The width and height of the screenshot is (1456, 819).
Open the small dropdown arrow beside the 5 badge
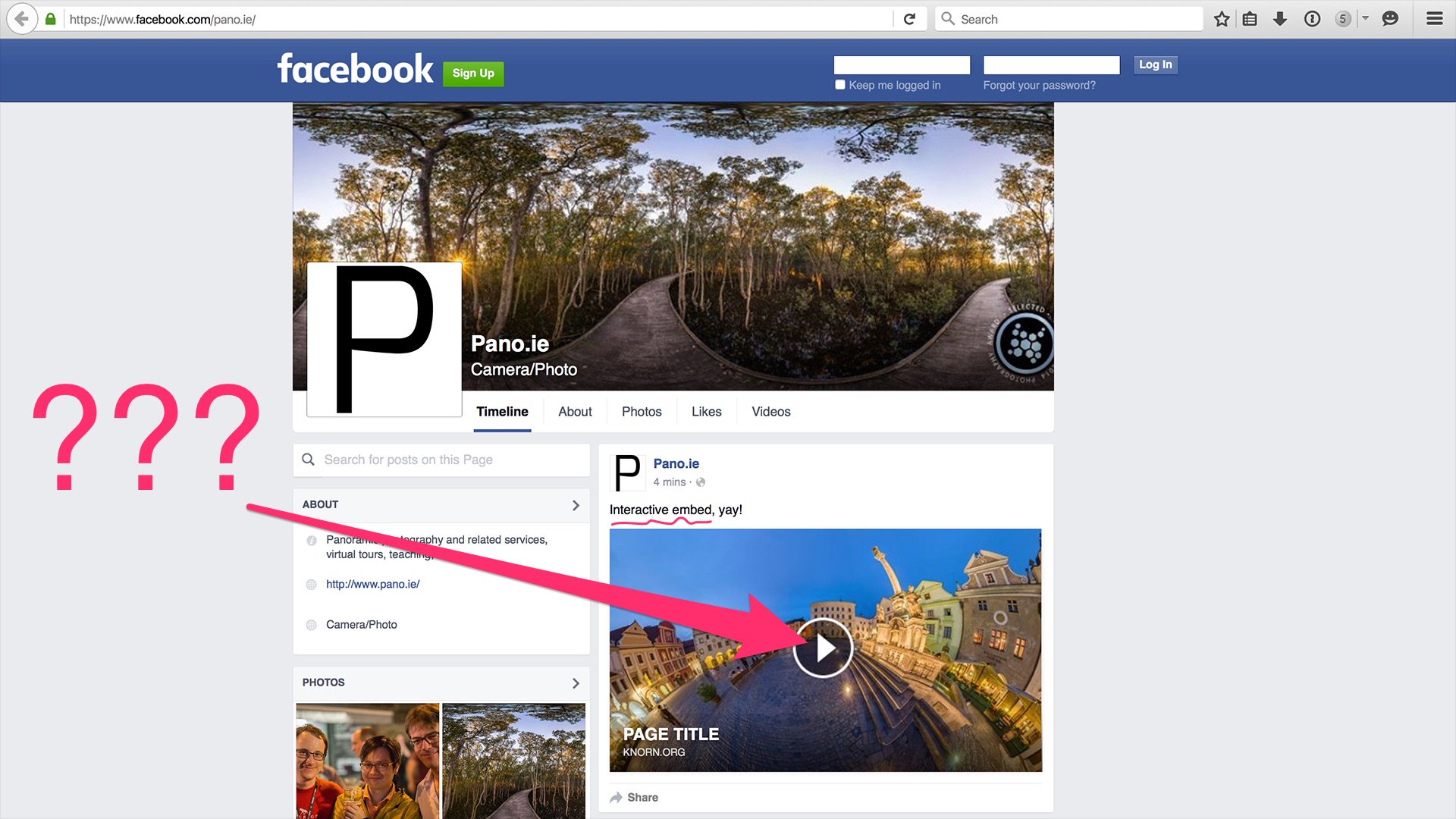coord(1365,18)
